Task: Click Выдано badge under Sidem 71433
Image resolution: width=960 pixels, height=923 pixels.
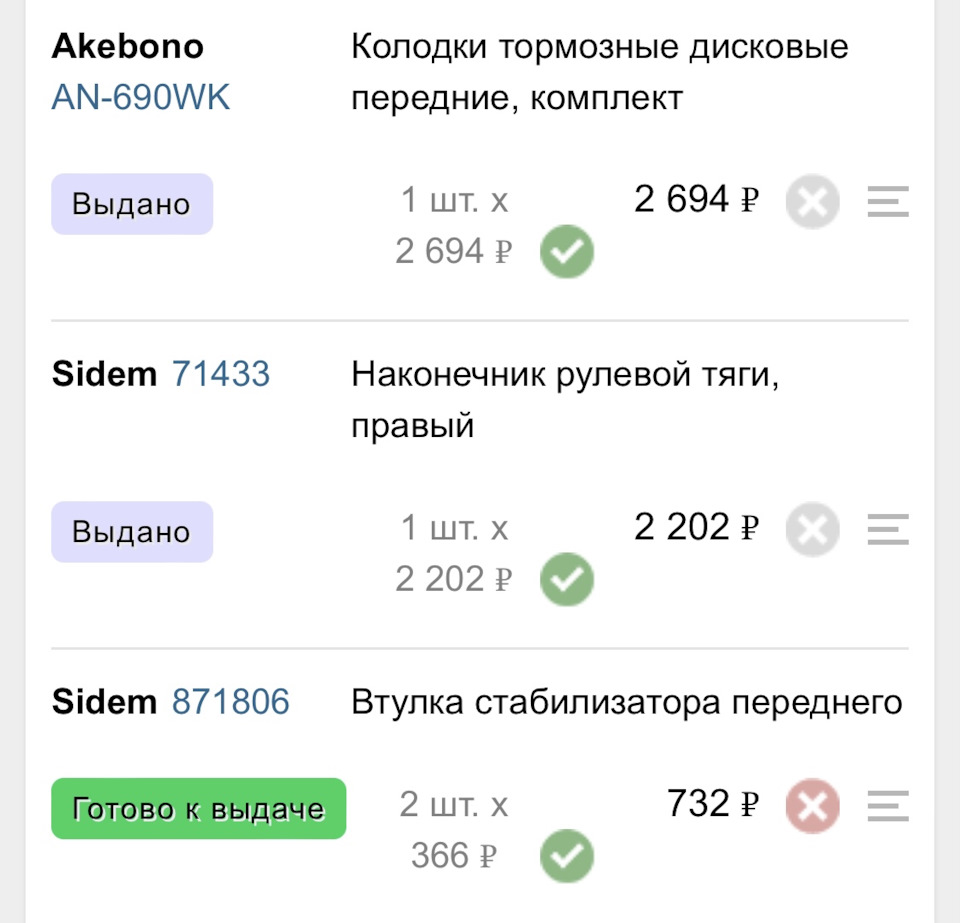Action: click(x=132, y=531)
